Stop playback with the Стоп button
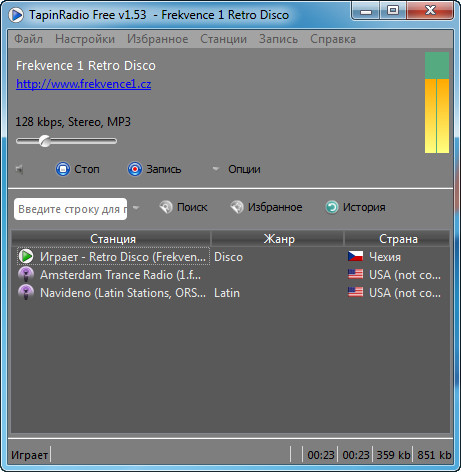This screenshot has height=472, width=461. click(78, 169)
